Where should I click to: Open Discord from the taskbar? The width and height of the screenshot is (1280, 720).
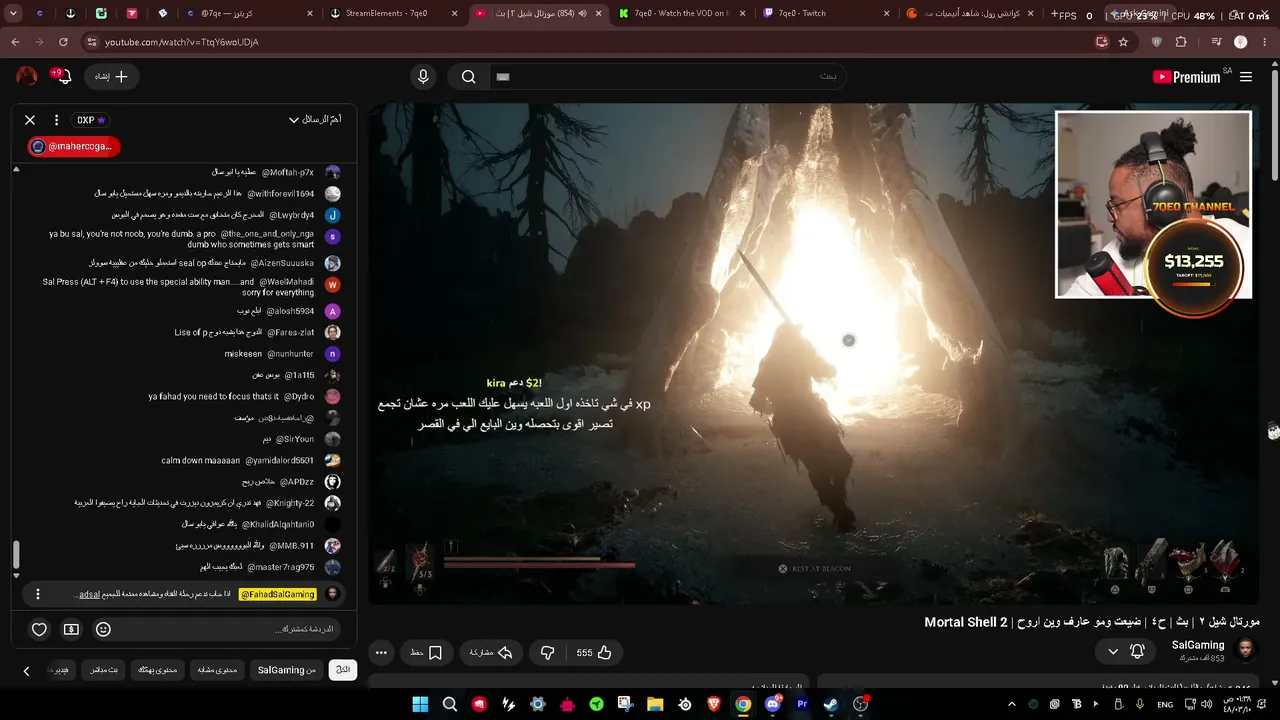click(x=772, y=704)
